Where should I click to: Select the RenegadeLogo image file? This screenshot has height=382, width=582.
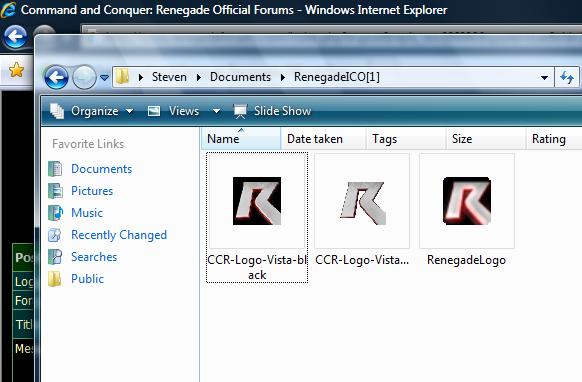[467, 210]
